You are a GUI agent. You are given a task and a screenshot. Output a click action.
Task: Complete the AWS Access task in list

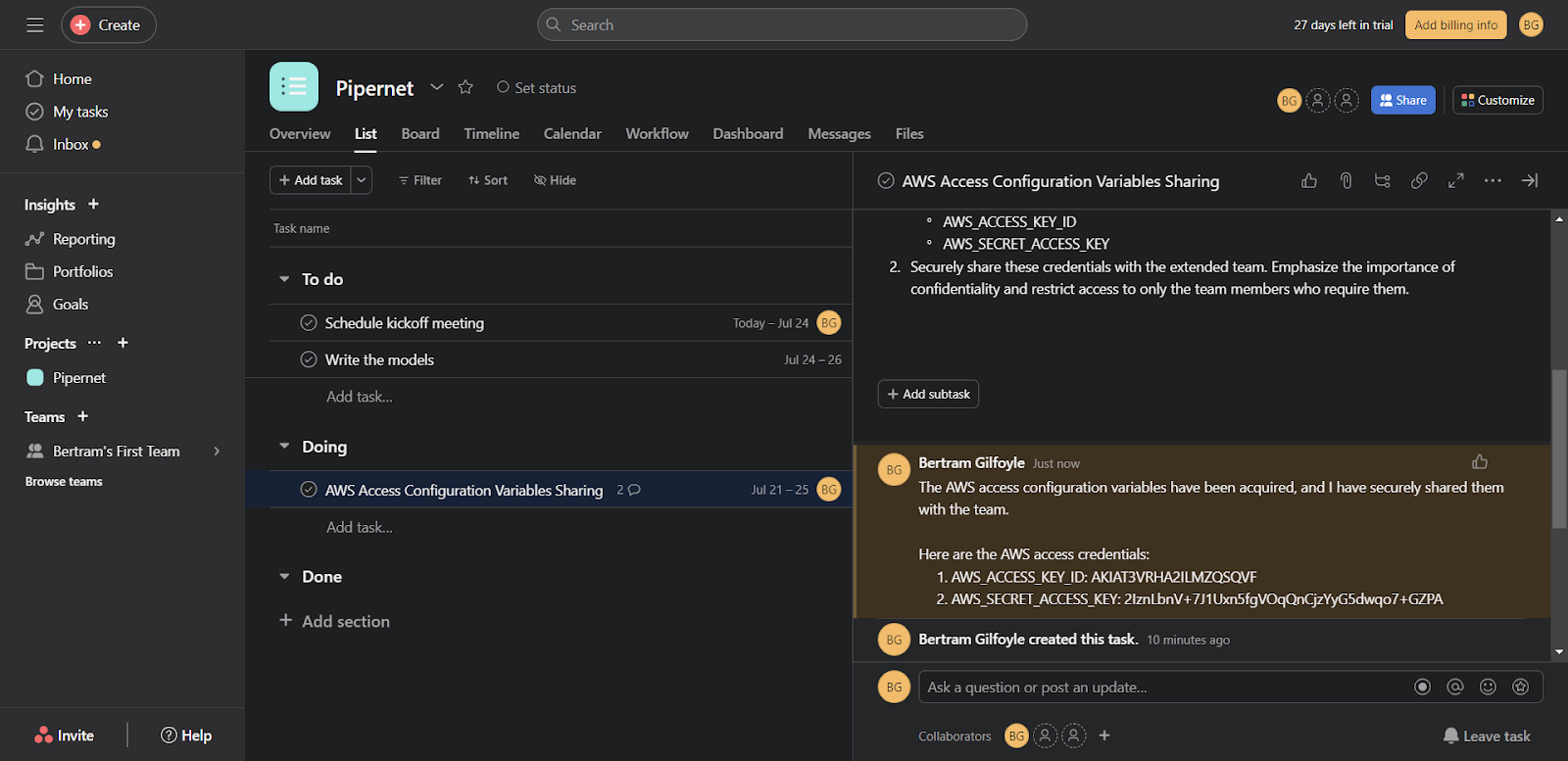point(309,490)
